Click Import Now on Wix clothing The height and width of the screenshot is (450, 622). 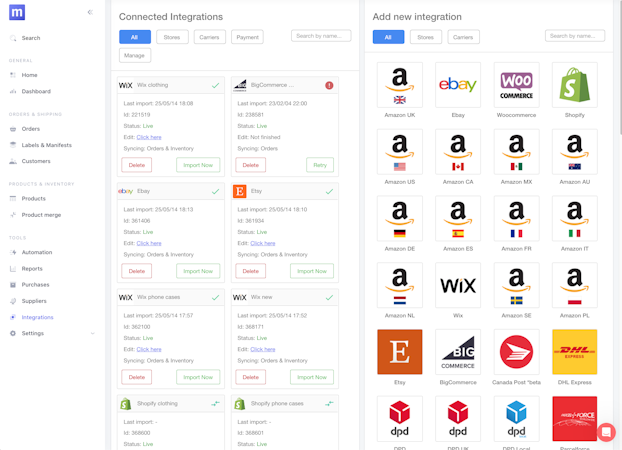point(198,165)
